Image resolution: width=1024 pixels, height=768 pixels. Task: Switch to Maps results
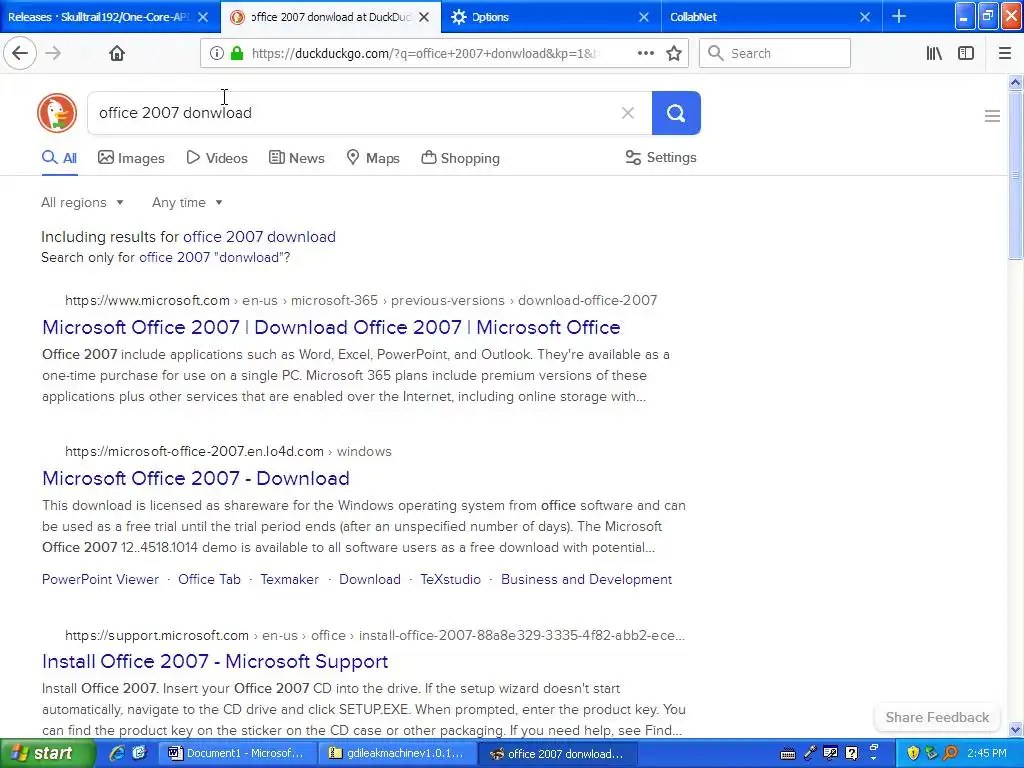(373, 158)
